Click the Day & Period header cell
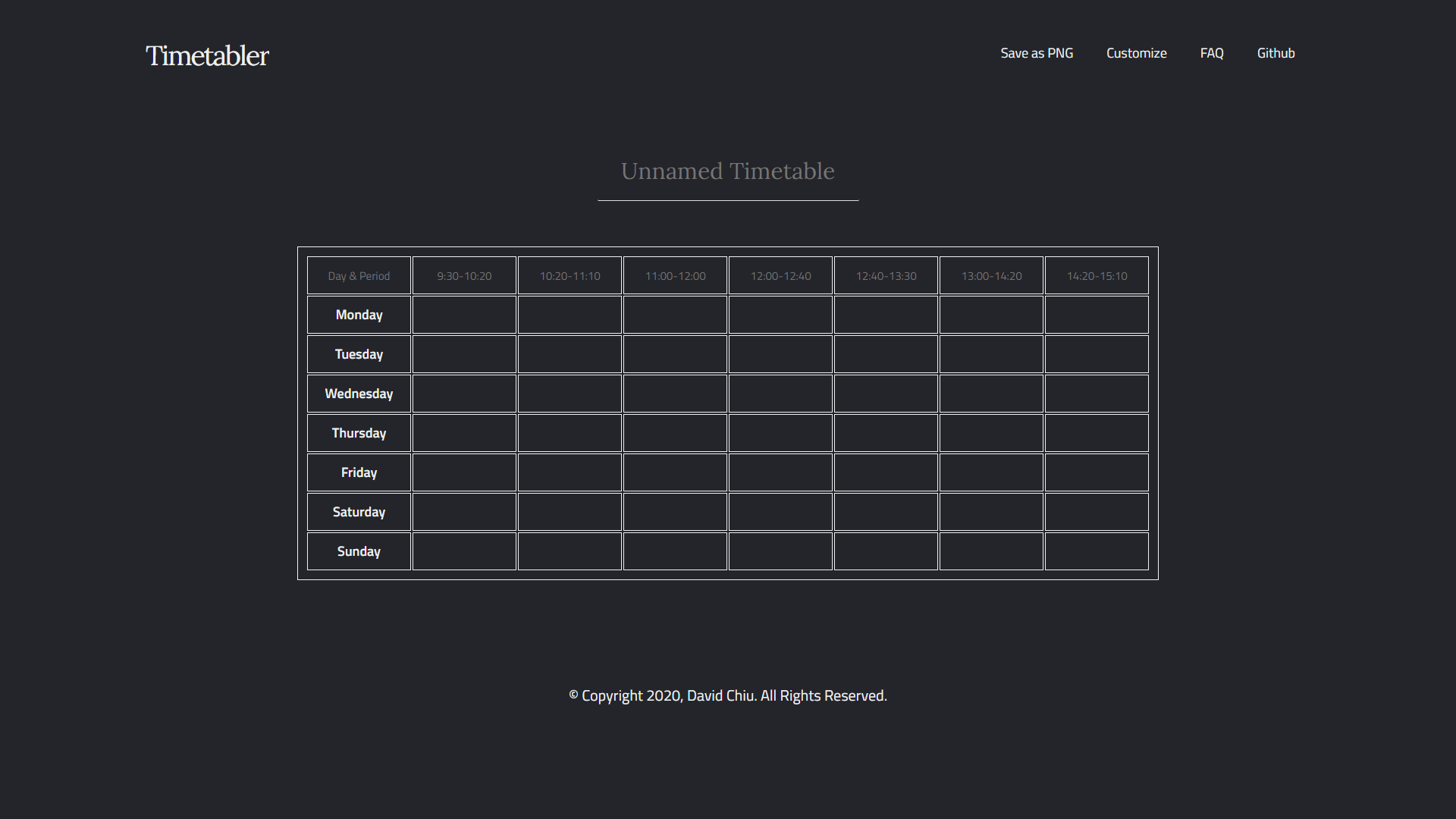 point(359,276)
